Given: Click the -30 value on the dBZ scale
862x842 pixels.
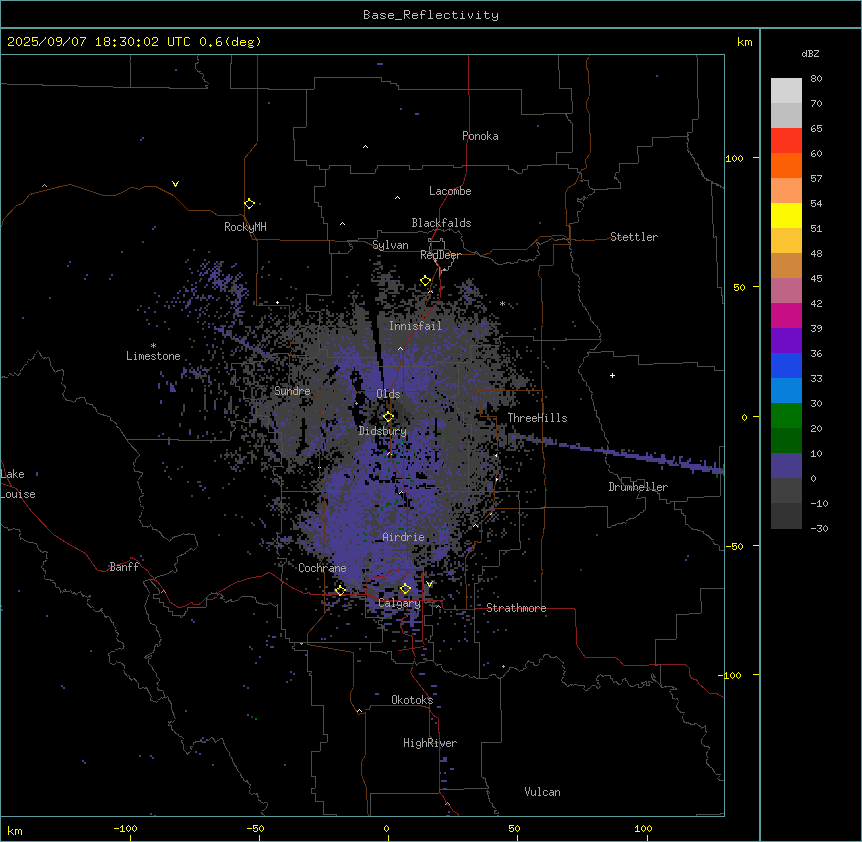Looking at the screenshot, I should tap(819, 528).
